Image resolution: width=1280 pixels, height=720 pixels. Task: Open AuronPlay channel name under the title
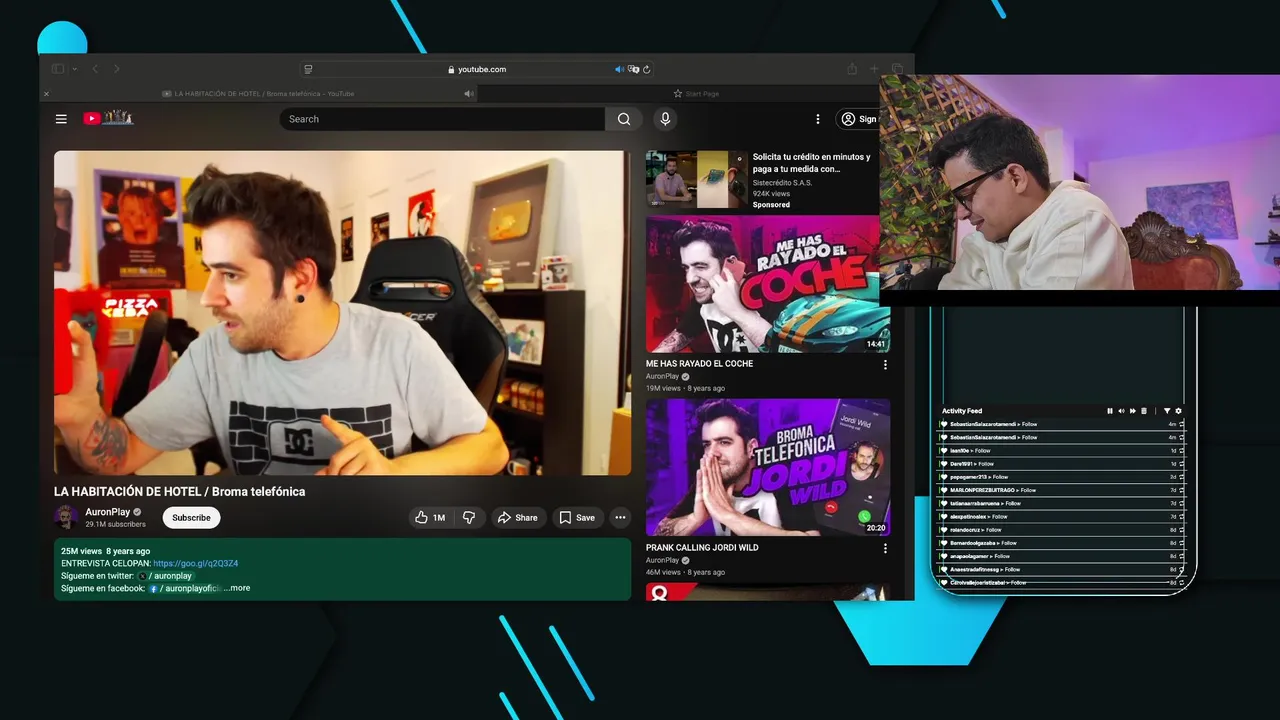(107, 512)
